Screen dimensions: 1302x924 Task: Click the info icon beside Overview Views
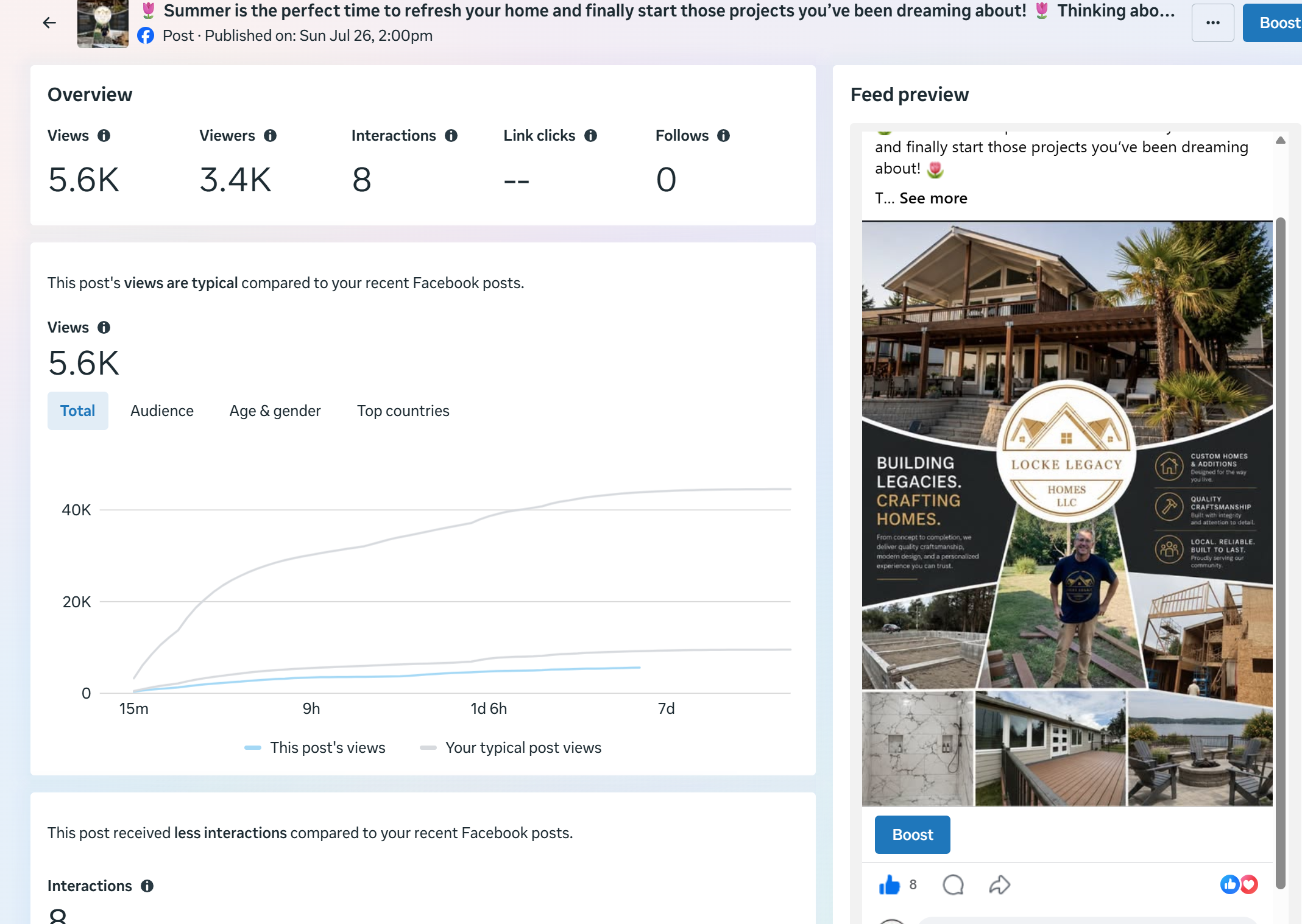(104, 135)
